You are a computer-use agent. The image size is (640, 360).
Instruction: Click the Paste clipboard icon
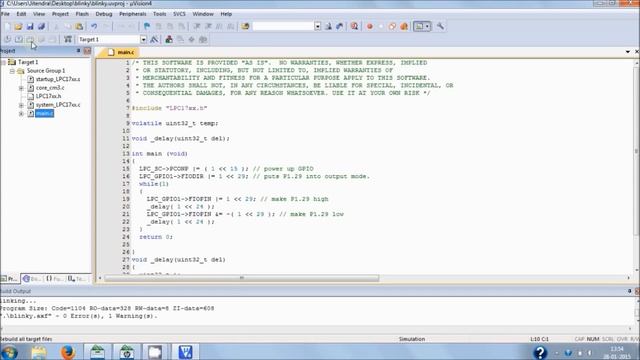(79, 27)
